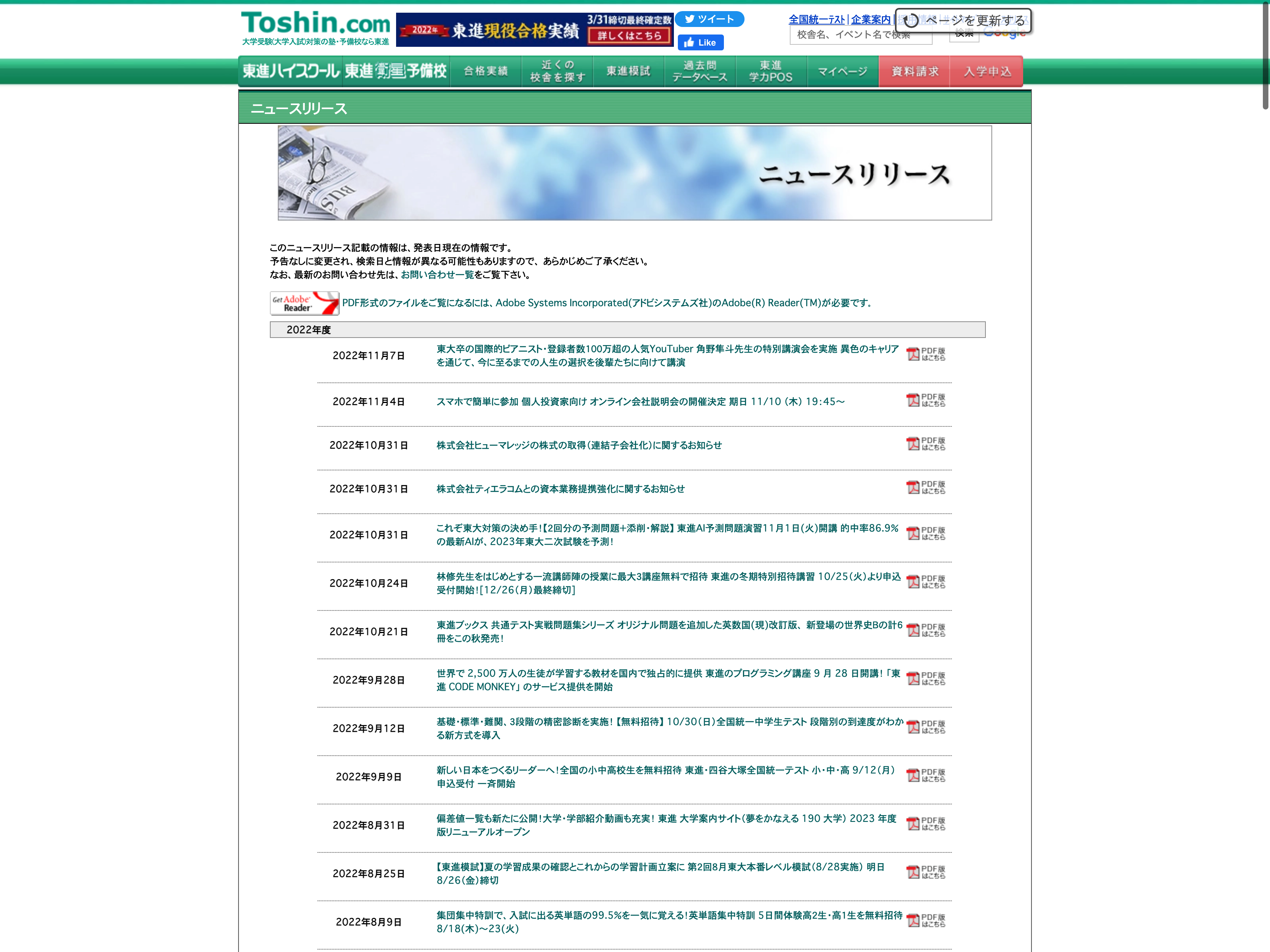Open PDF icon for November 4 release
The width and height of the screenshot is (1270, 952).
click(926, 400)
